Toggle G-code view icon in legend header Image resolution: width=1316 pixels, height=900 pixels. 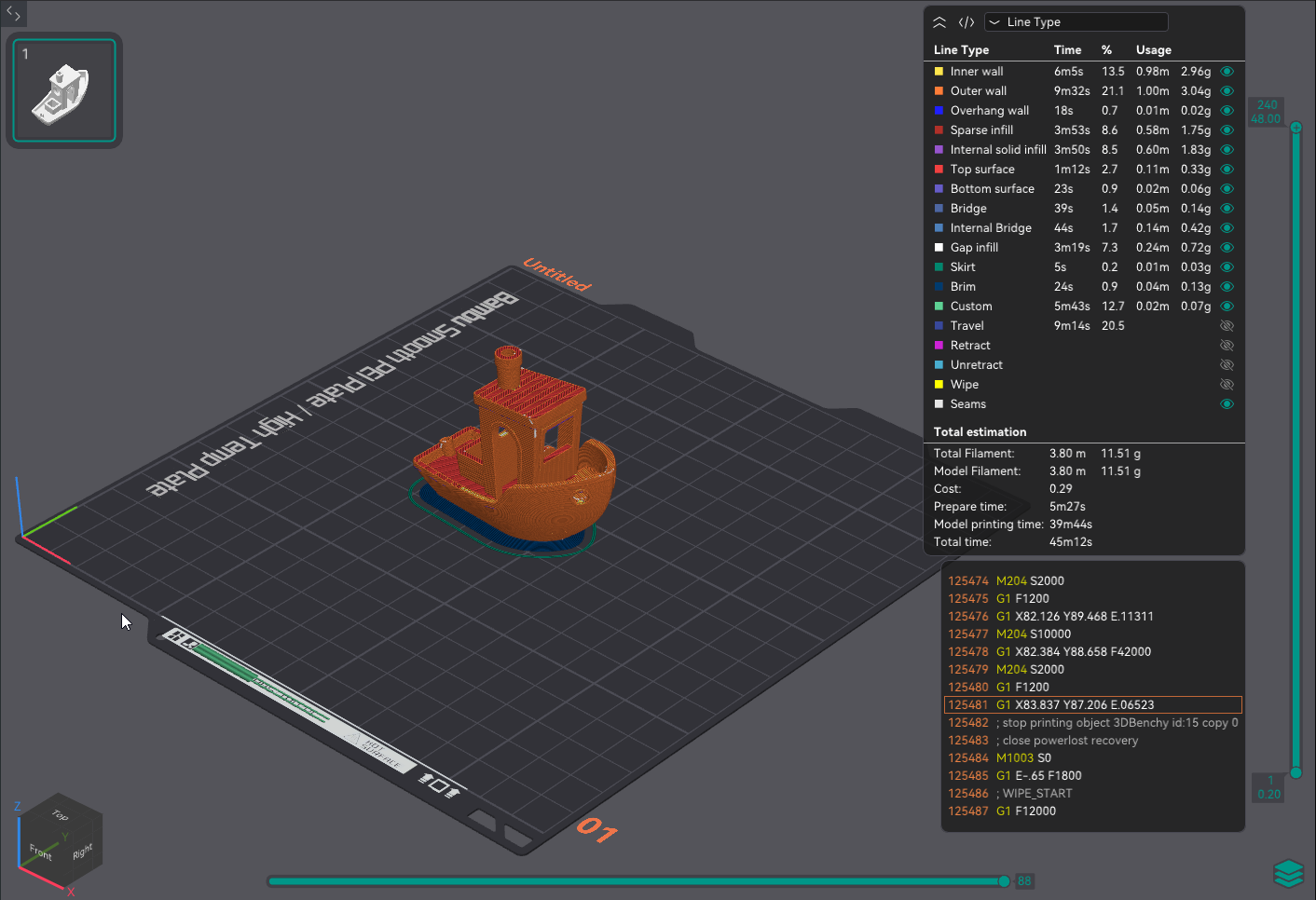966,22
